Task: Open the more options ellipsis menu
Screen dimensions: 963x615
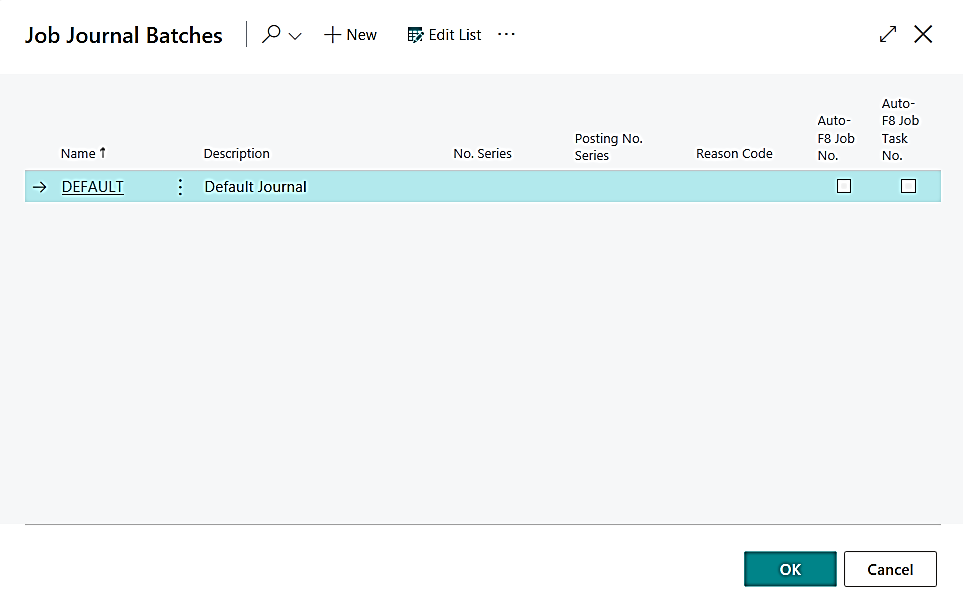Action: click(x=506, y=34)
